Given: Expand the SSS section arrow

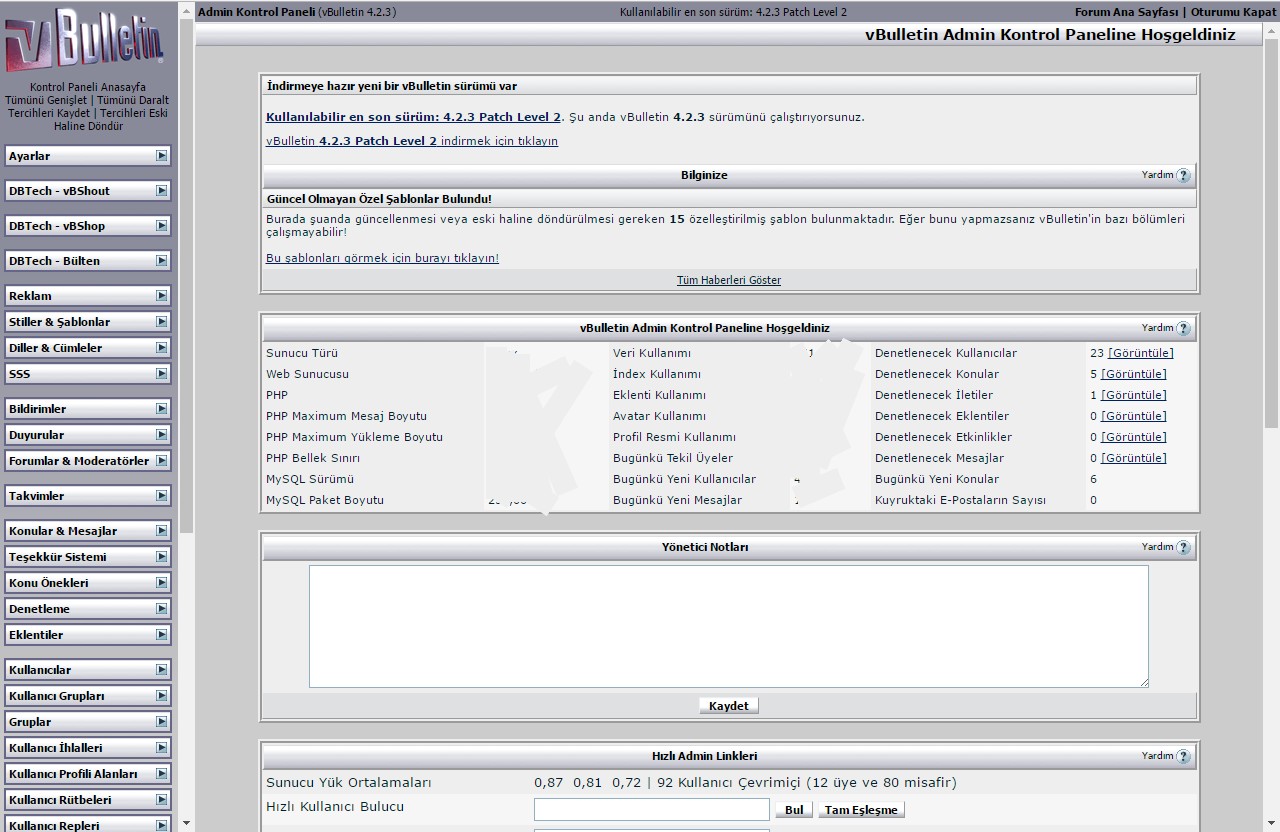Looking at the screenshot, I should [161, 374].
